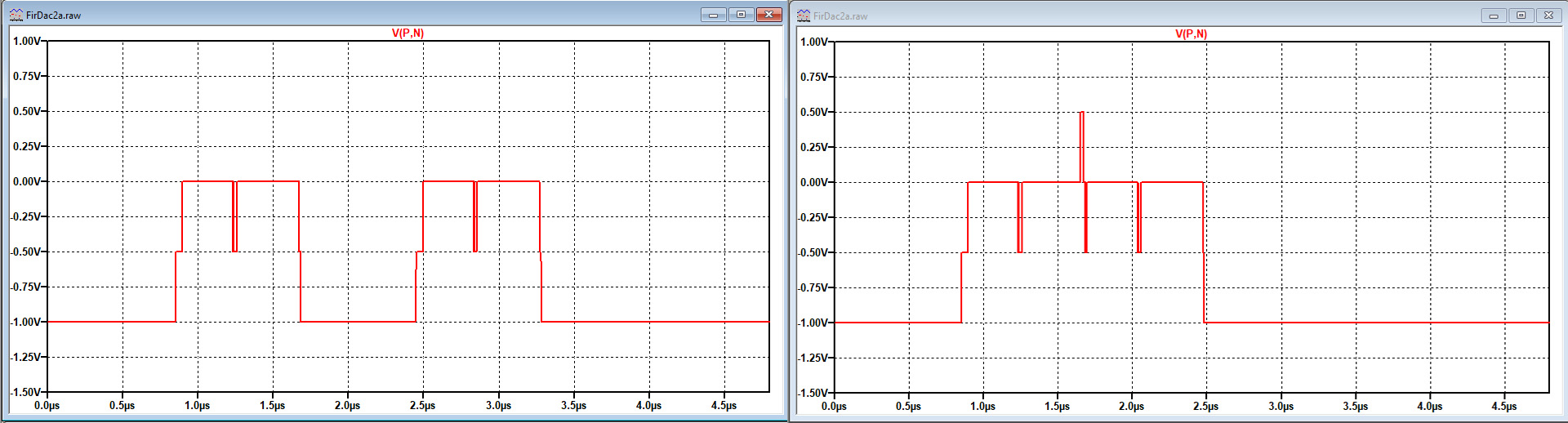Click the -1.50V axis label in left plot
Viewport: 1568px width, 423px height.
[x=25, y=392]
